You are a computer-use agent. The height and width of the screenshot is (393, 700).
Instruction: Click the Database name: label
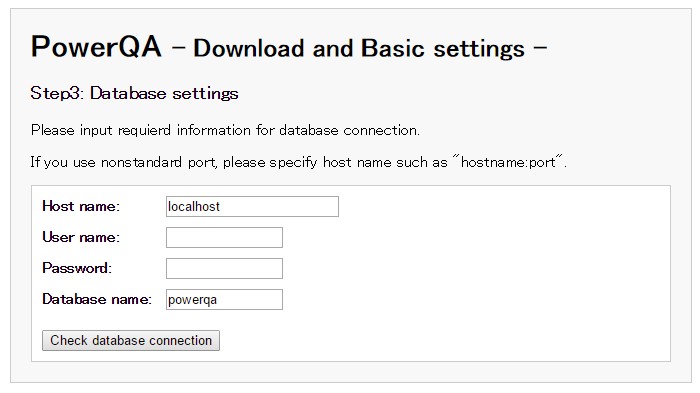tap(97, 299)
